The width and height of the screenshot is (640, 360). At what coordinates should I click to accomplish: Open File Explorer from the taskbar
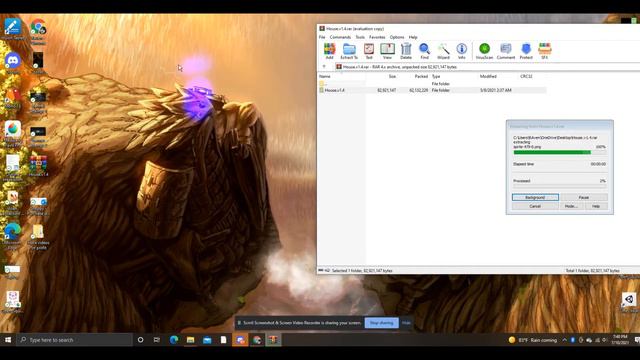coord(191,340)
